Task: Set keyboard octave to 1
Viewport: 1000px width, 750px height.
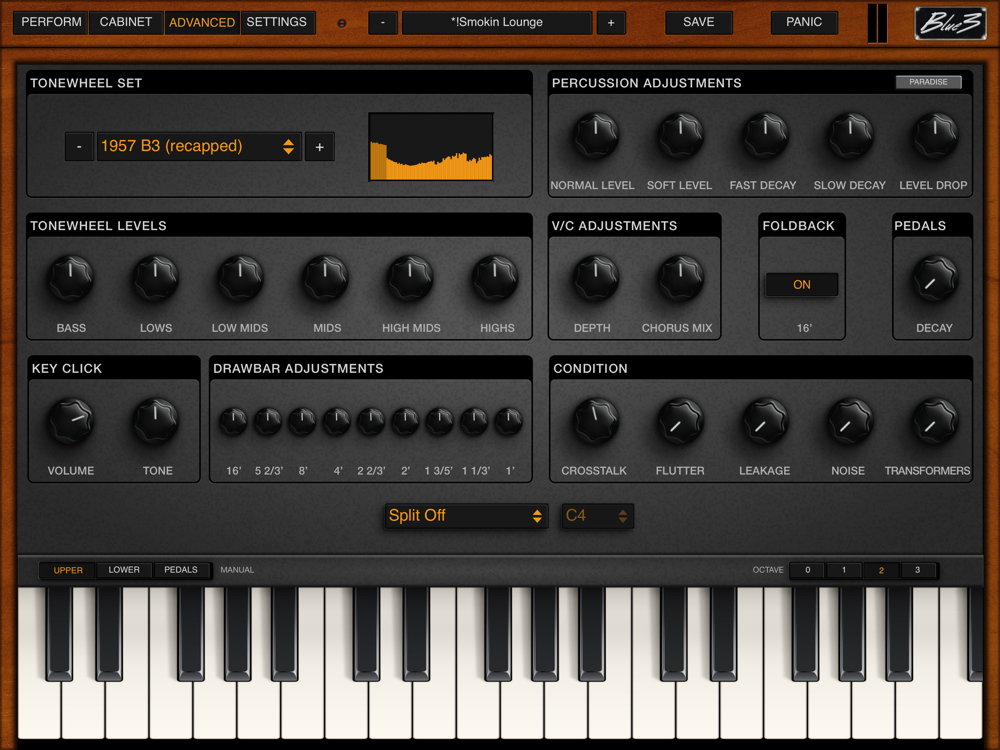Action: tap(844, 570)
